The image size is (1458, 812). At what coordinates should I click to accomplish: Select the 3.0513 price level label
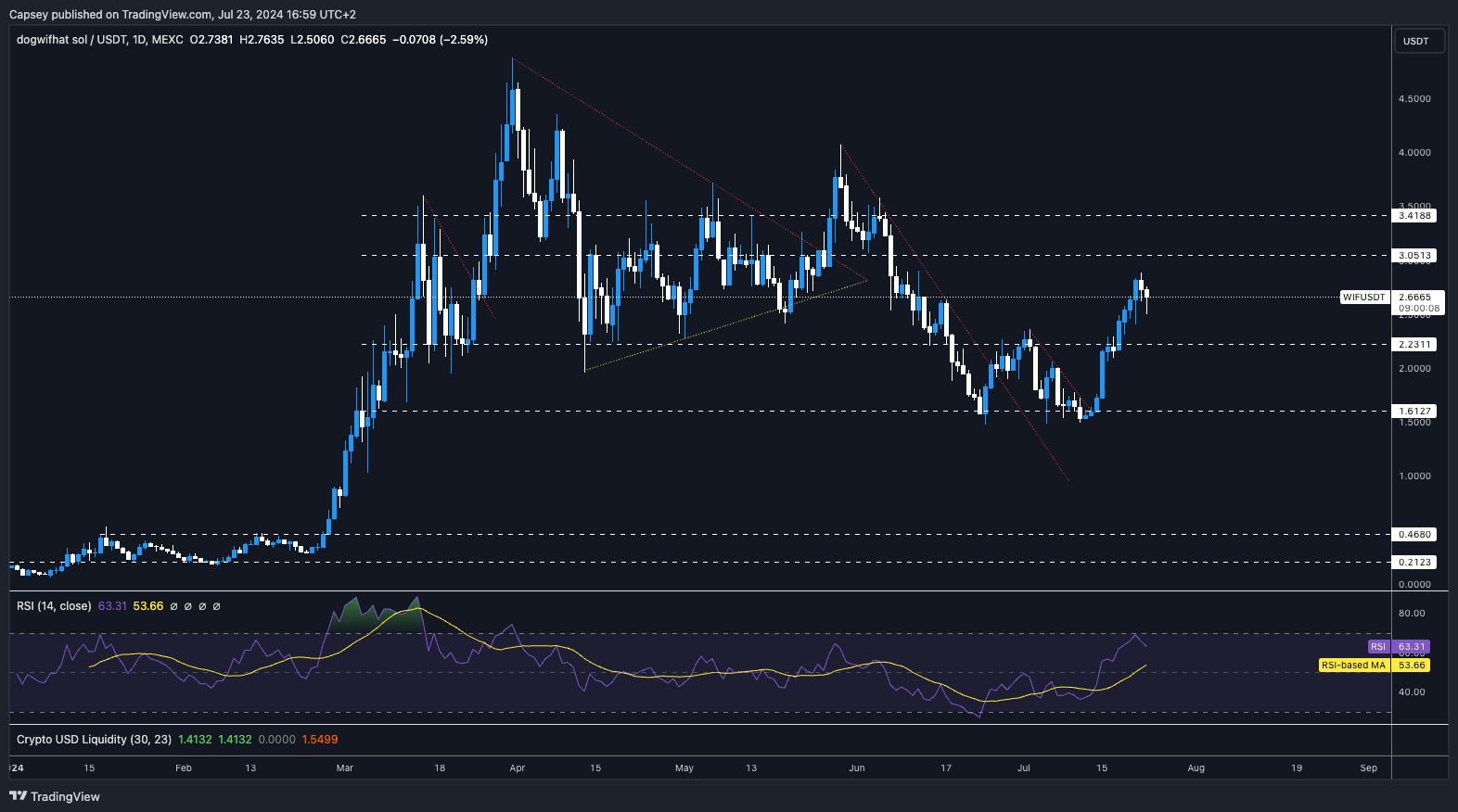pos(1414,255)
